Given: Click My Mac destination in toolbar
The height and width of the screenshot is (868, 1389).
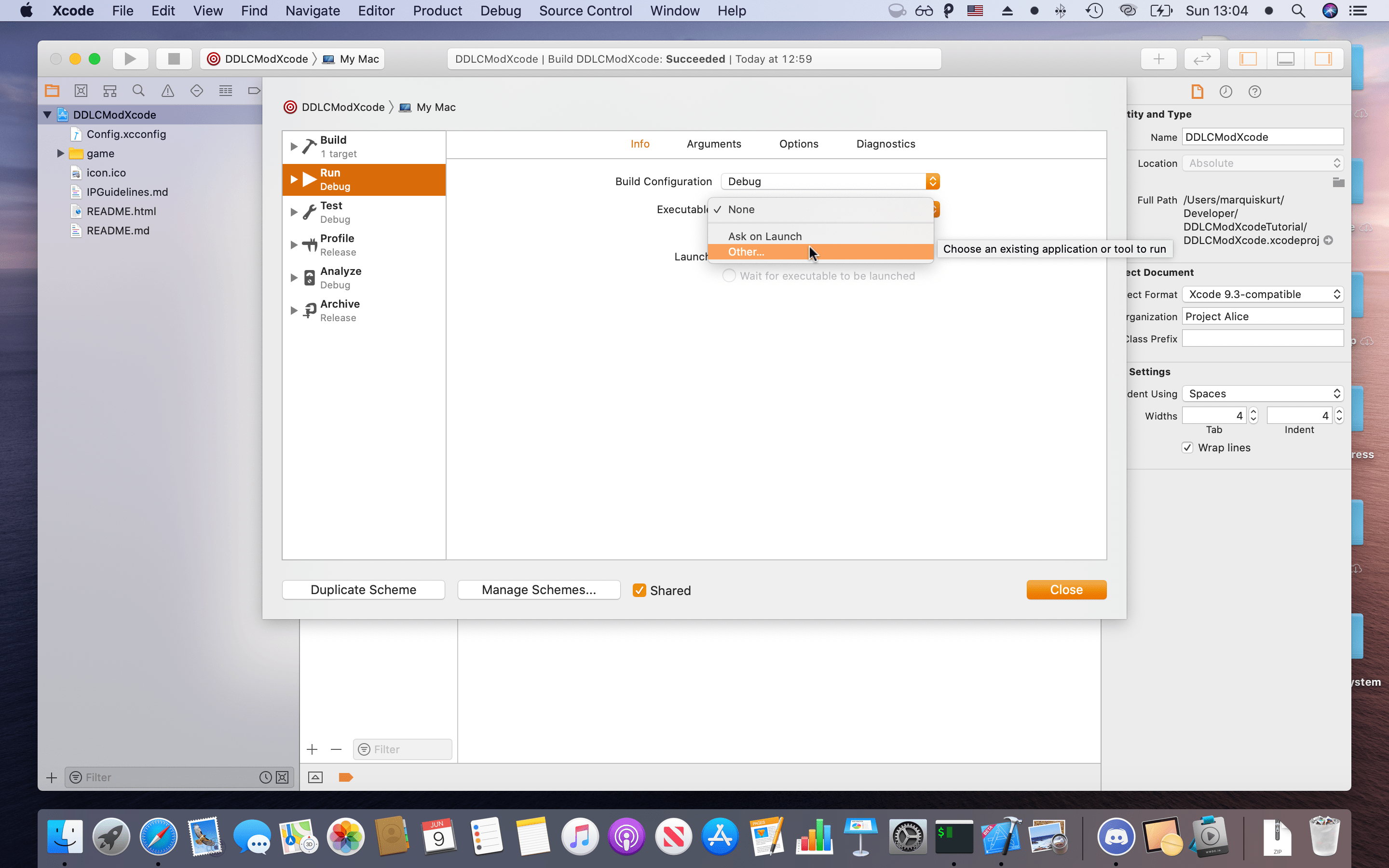Looking at the screenshot, I should [x=351, y=58].
